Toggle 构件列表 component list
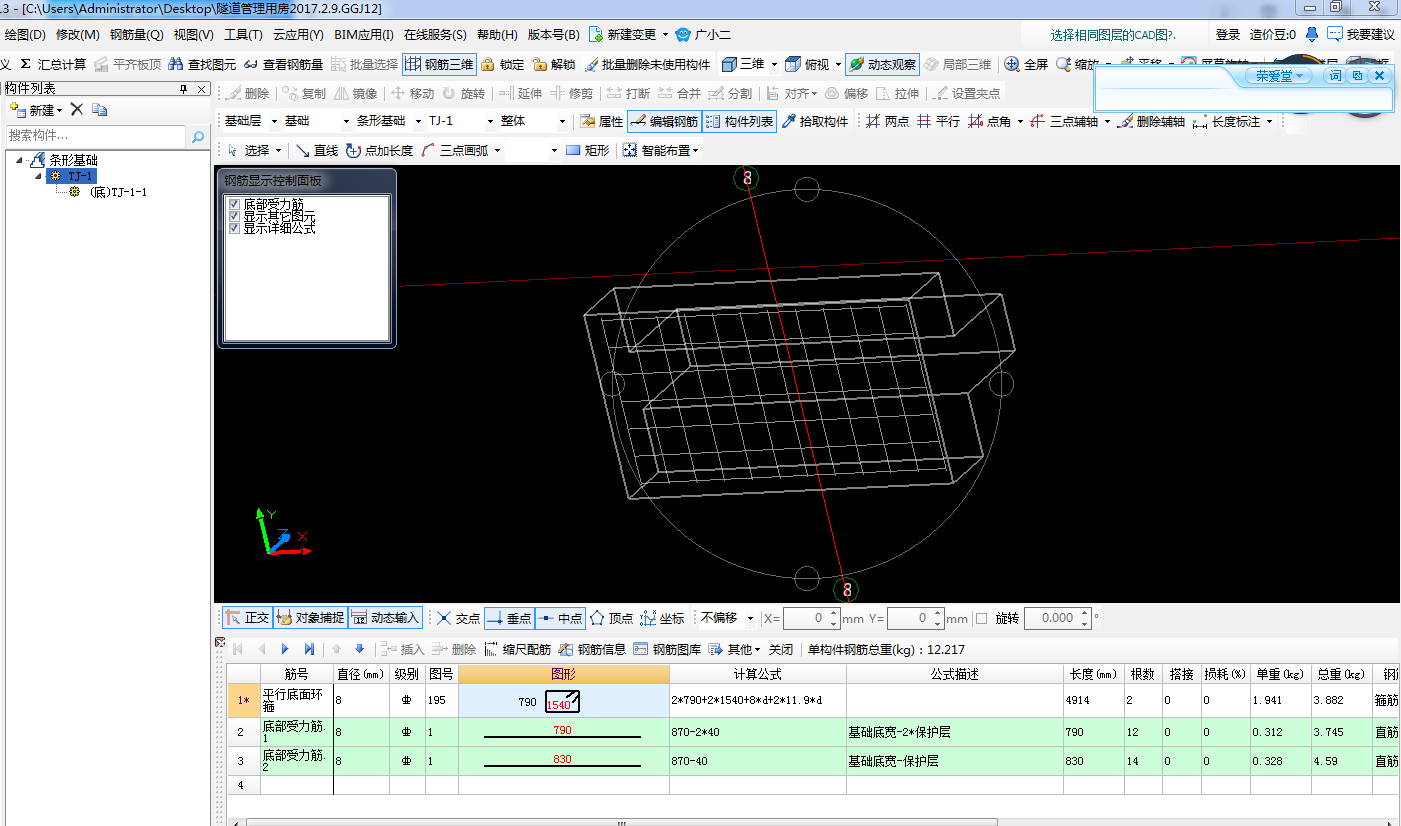The height and width of the screenshot is (826, 1401). pyautogui.click(x=739, y=121)
